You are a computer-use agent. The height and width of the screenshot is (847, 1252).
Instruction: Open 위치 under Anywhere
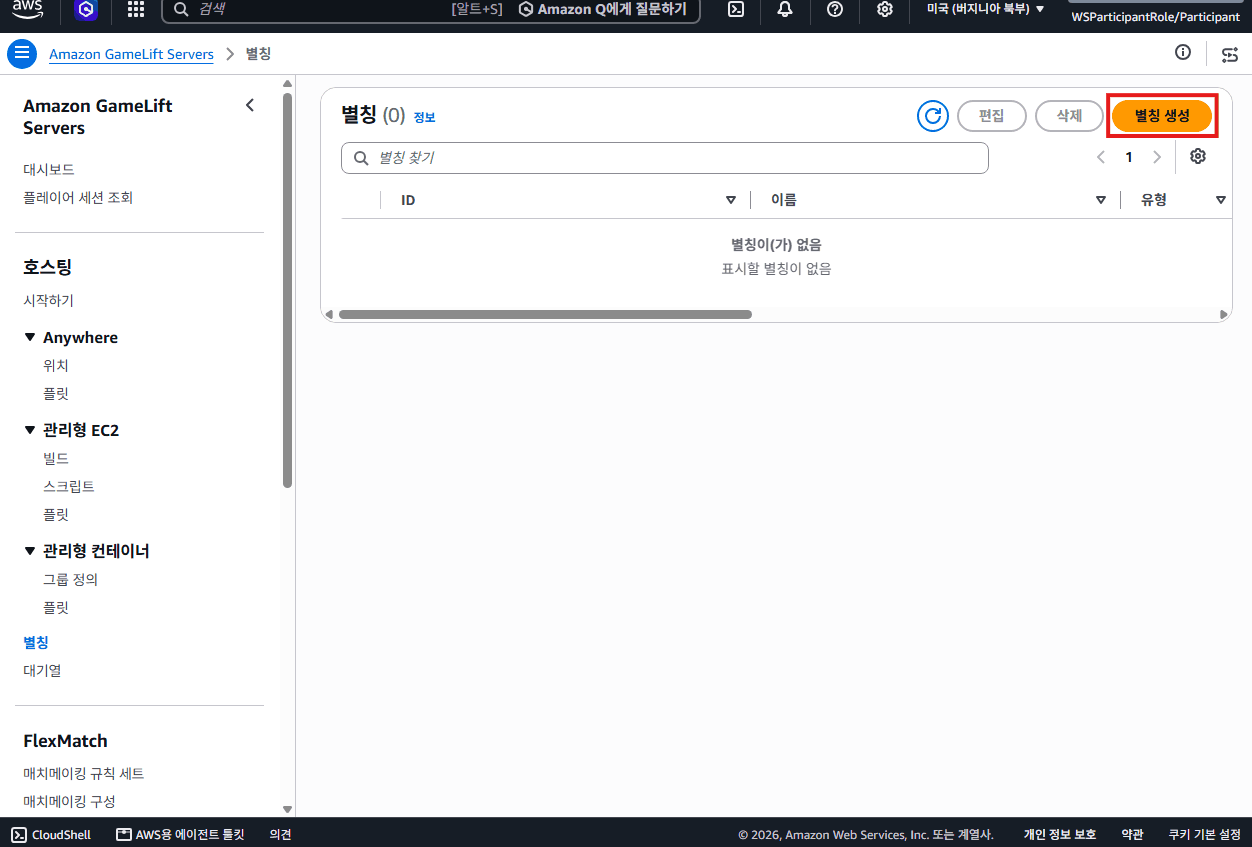tap(56, 365)
